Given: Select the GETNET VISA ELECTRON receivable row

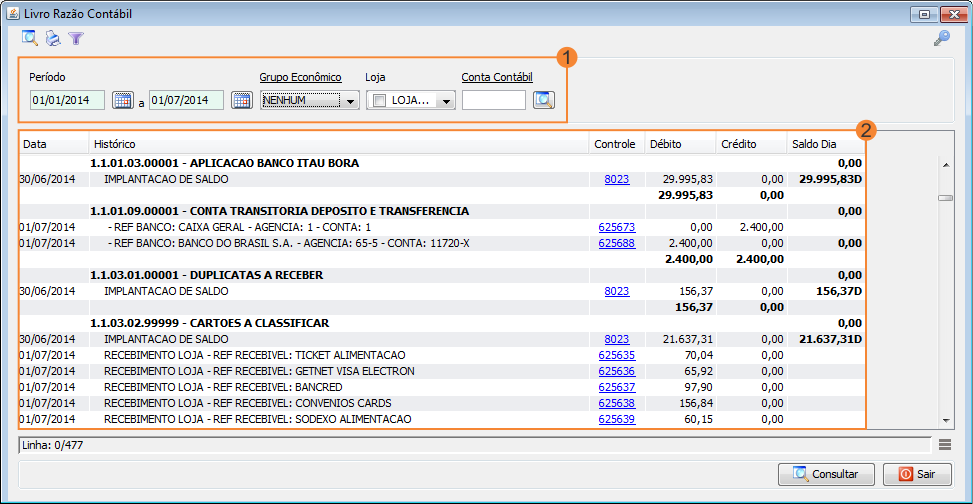Looking at the screenshot, I should (x=442, y=371).
